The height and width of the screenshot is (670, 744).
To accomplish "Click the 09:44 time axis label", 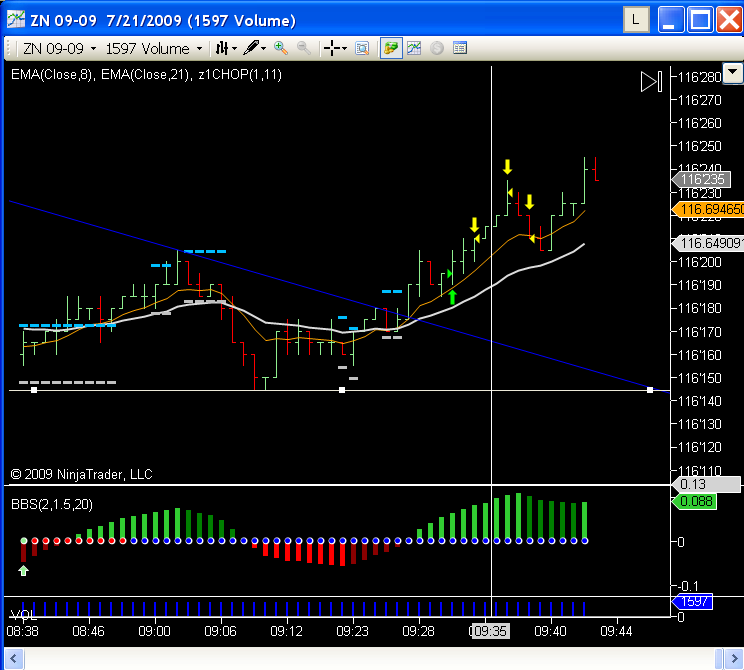I will click(x=616, y=631).
